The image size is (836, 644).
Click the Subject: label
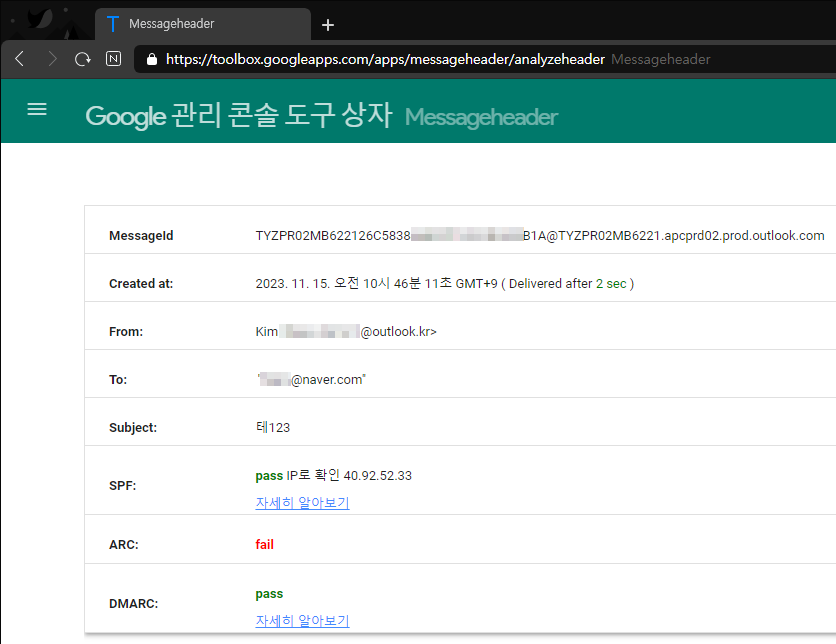tap(133, 428)
